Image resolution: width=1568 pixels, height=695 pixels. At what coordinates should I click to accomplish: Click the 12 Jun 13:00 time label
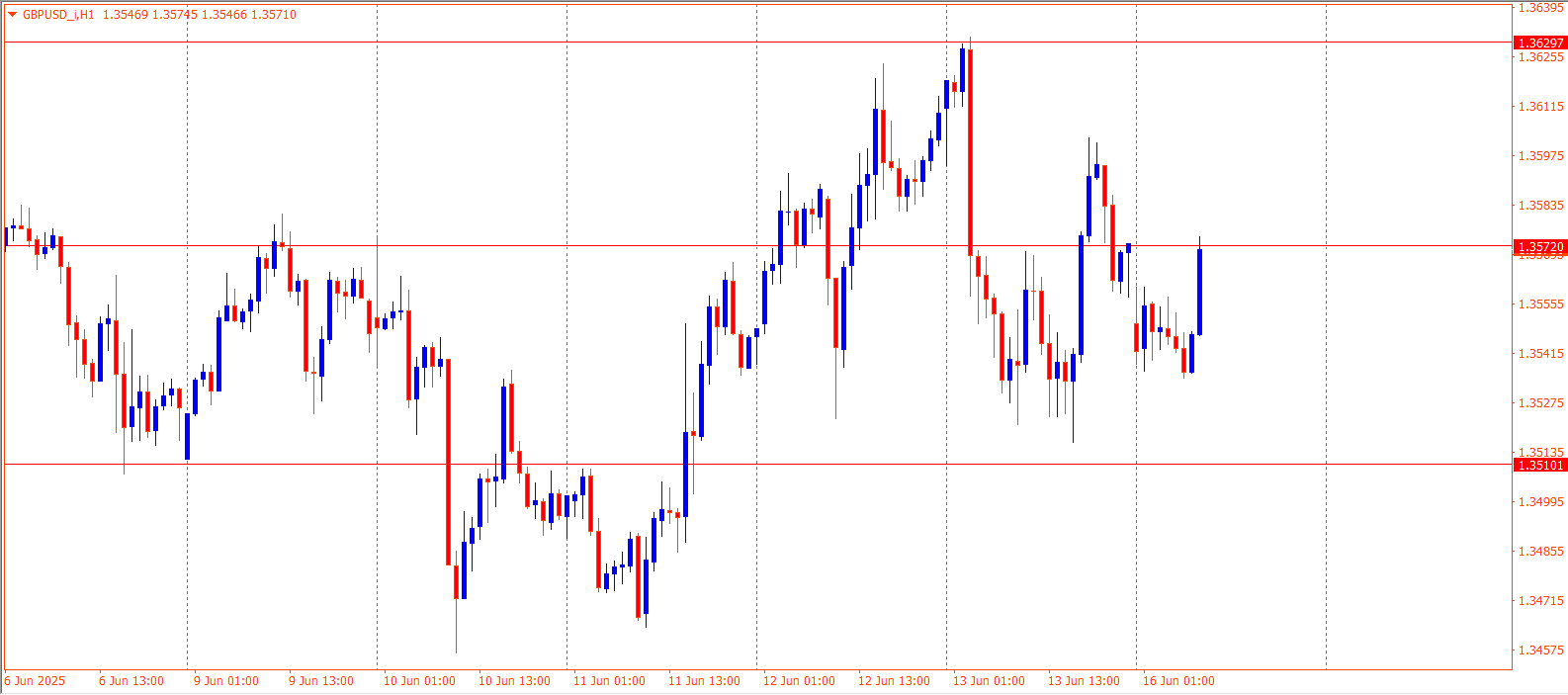[x=894, y=681]
